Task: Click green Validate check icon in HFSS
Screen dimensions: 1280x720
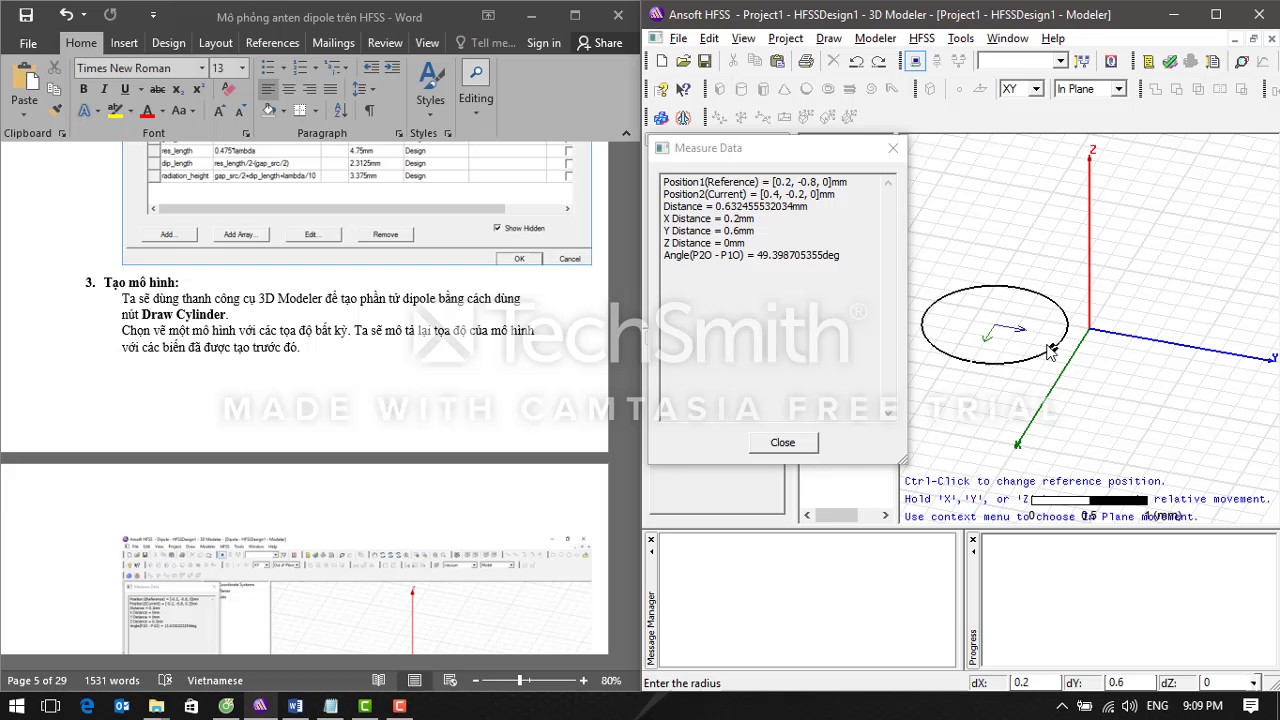Action: tap(1170, 61)
